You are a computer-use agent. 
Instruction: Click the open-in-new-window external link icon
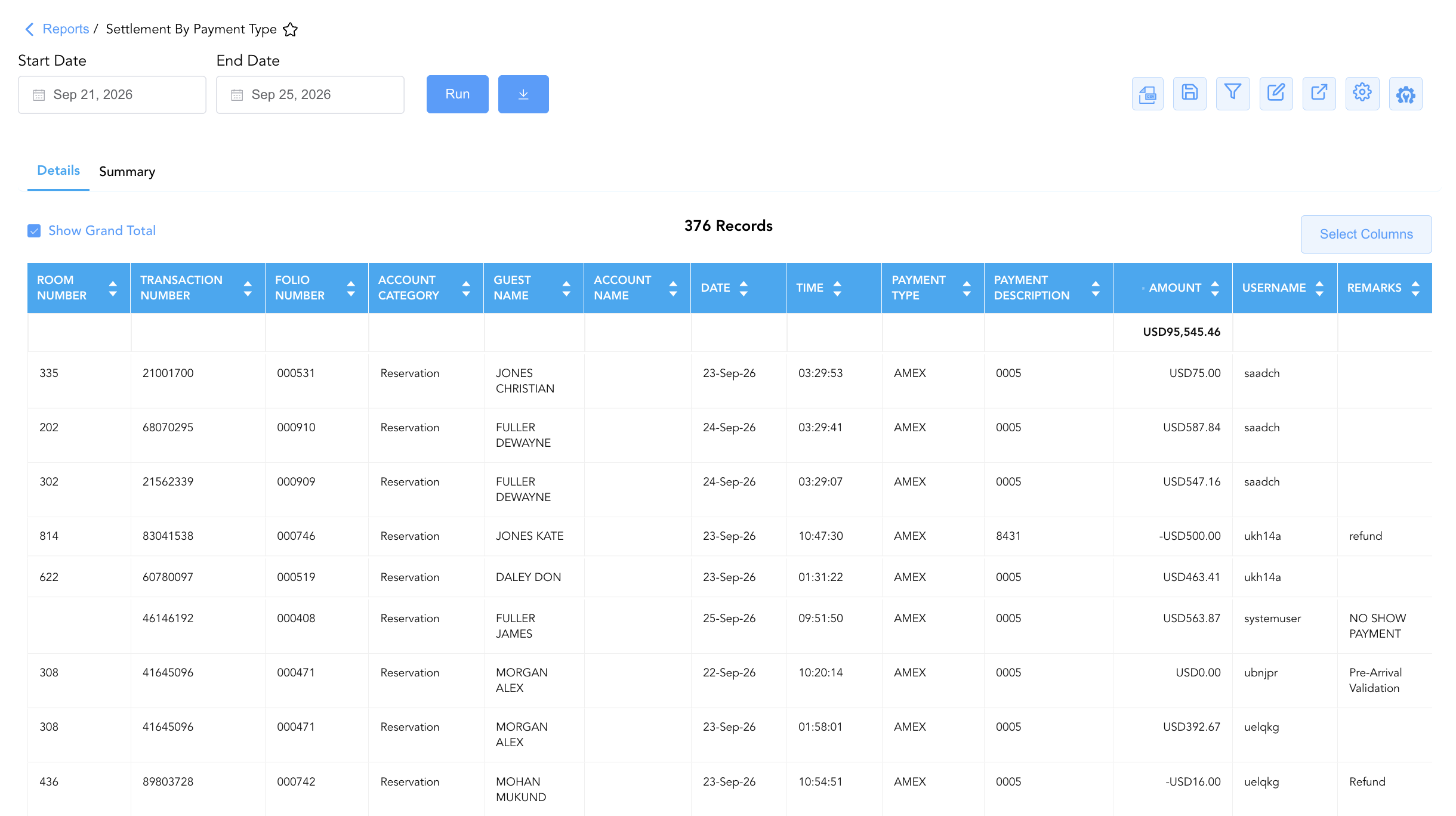coord(1319,94)
